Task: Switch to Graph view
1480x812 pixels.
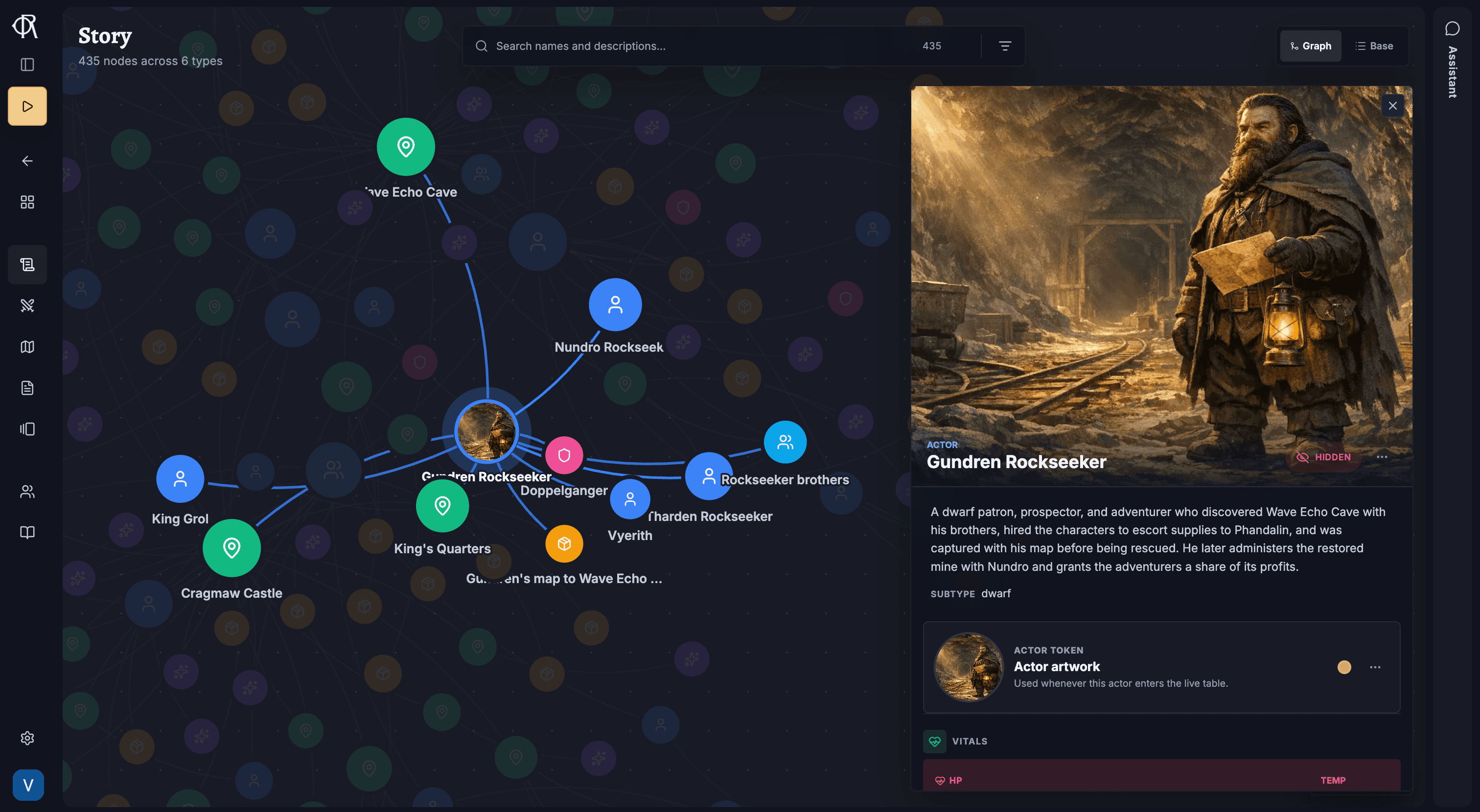Action: coord(1311,46)
